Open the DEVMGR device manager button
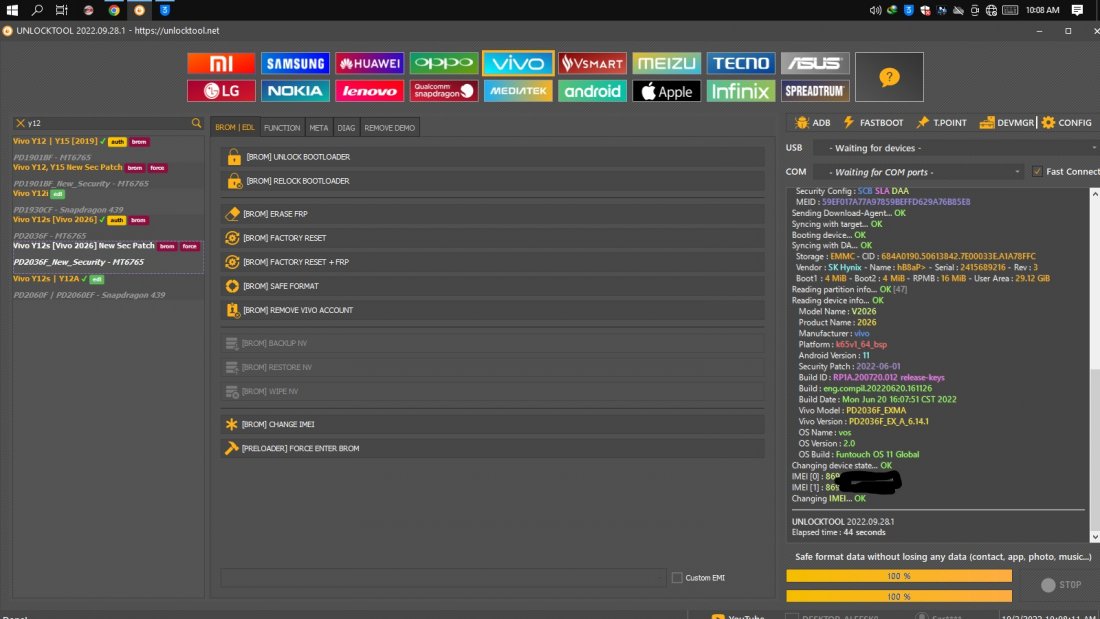 1007,123
